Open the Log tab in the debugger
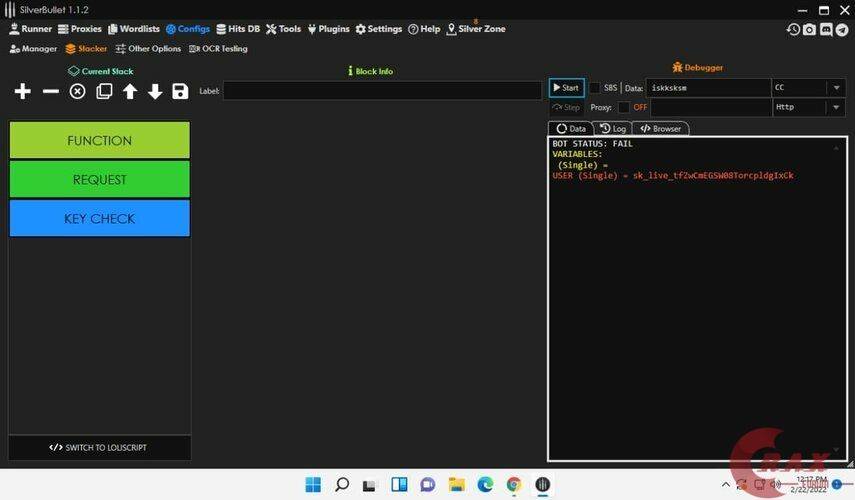The image size is (855, 500). (x=612, y=129)
